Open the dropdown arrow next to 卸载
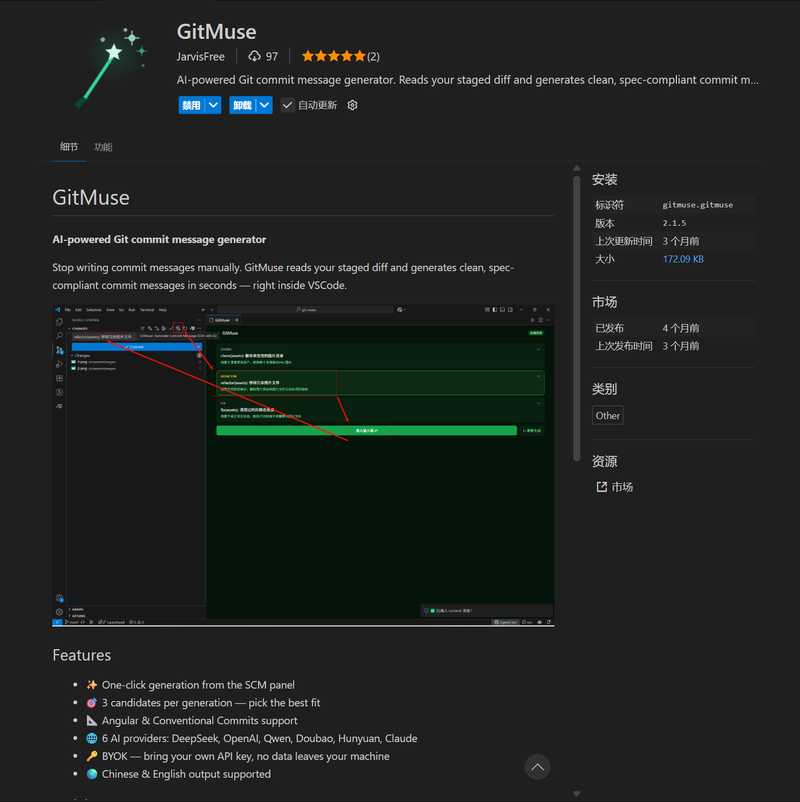The height and width of the screenshot is (802, 800). [x=264, y=105]
